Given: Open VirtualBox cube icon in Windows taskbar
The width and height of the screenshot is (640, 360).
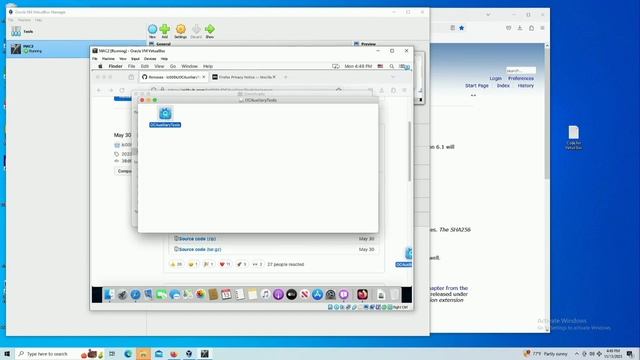Looking at the screenshot, I should pos(189,353).
